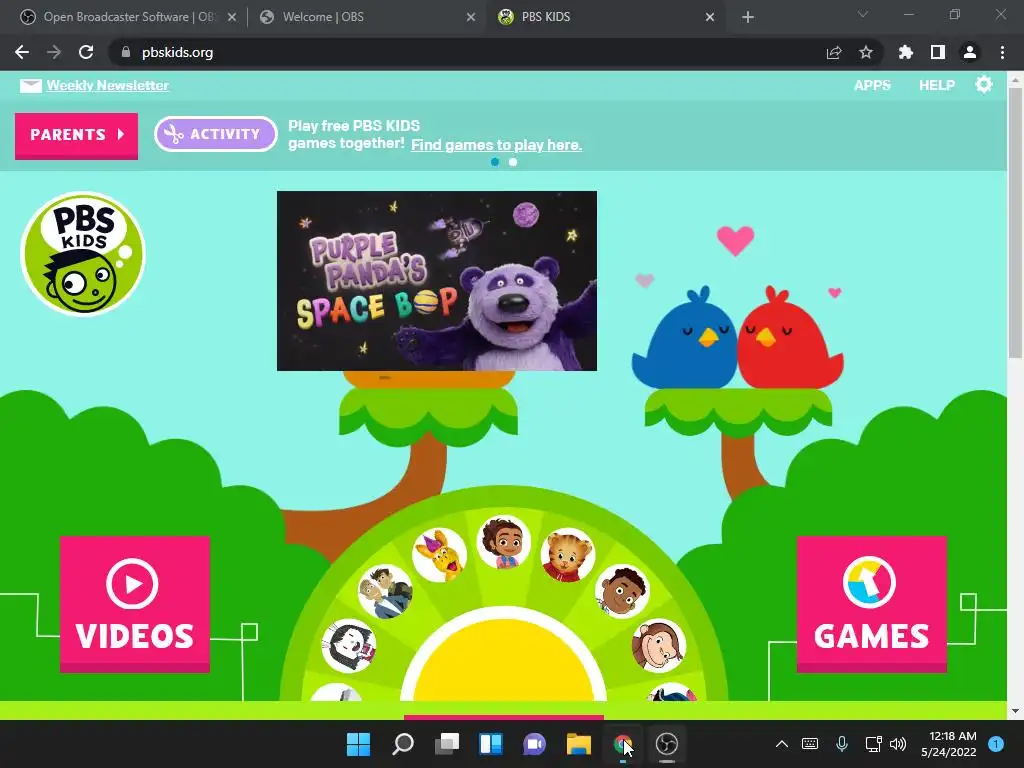Select second banner carousel dot
This screenshot has width=1024, height=768.
513,162
